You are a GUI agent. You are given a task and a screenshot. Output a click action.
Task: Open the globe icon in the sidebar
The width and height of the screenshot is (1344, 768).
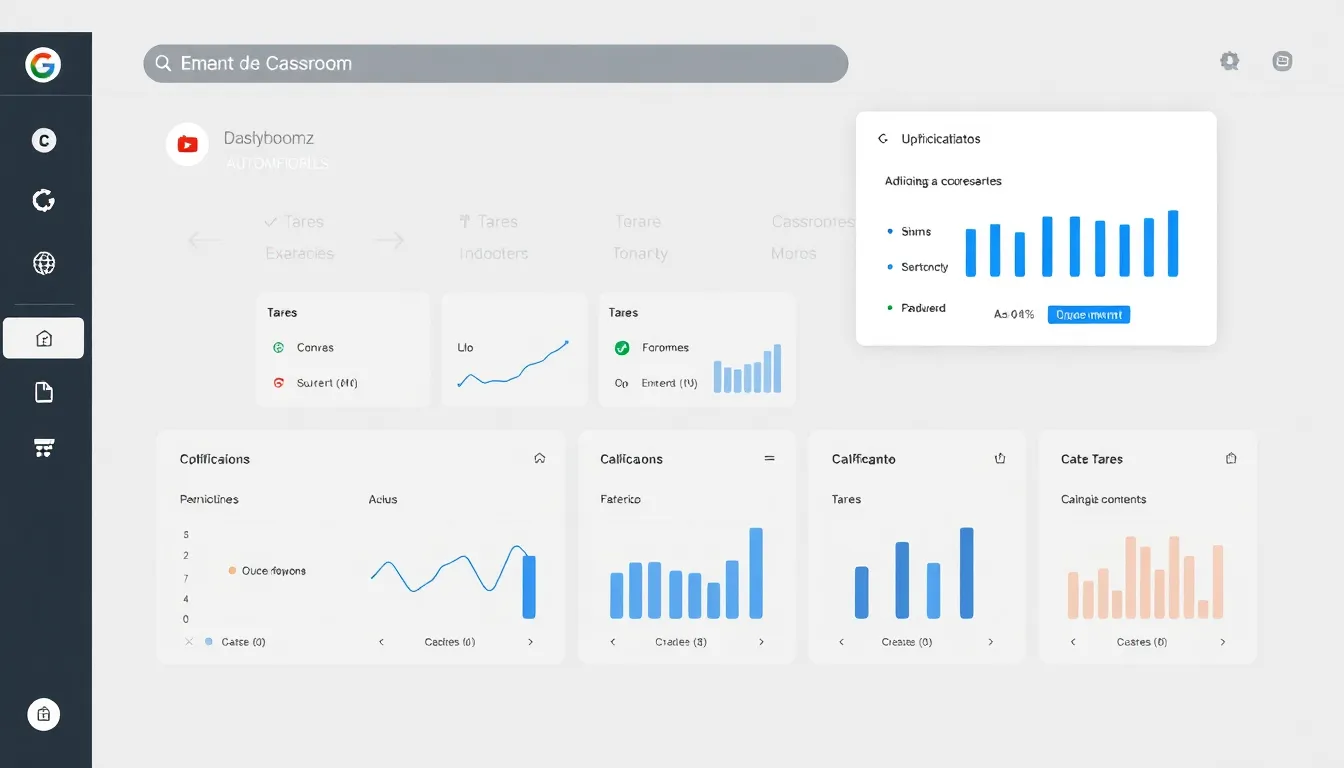[43, 263]
